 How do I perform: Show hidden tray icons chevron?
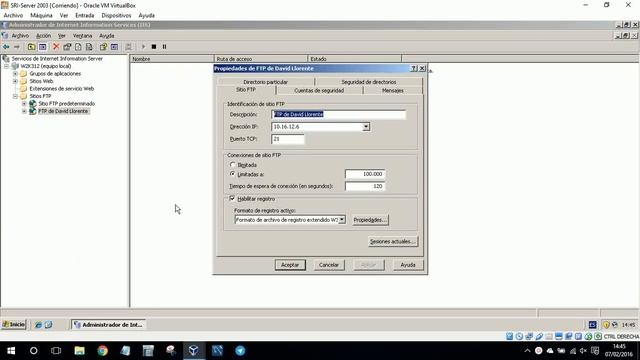tap(527, 351)
